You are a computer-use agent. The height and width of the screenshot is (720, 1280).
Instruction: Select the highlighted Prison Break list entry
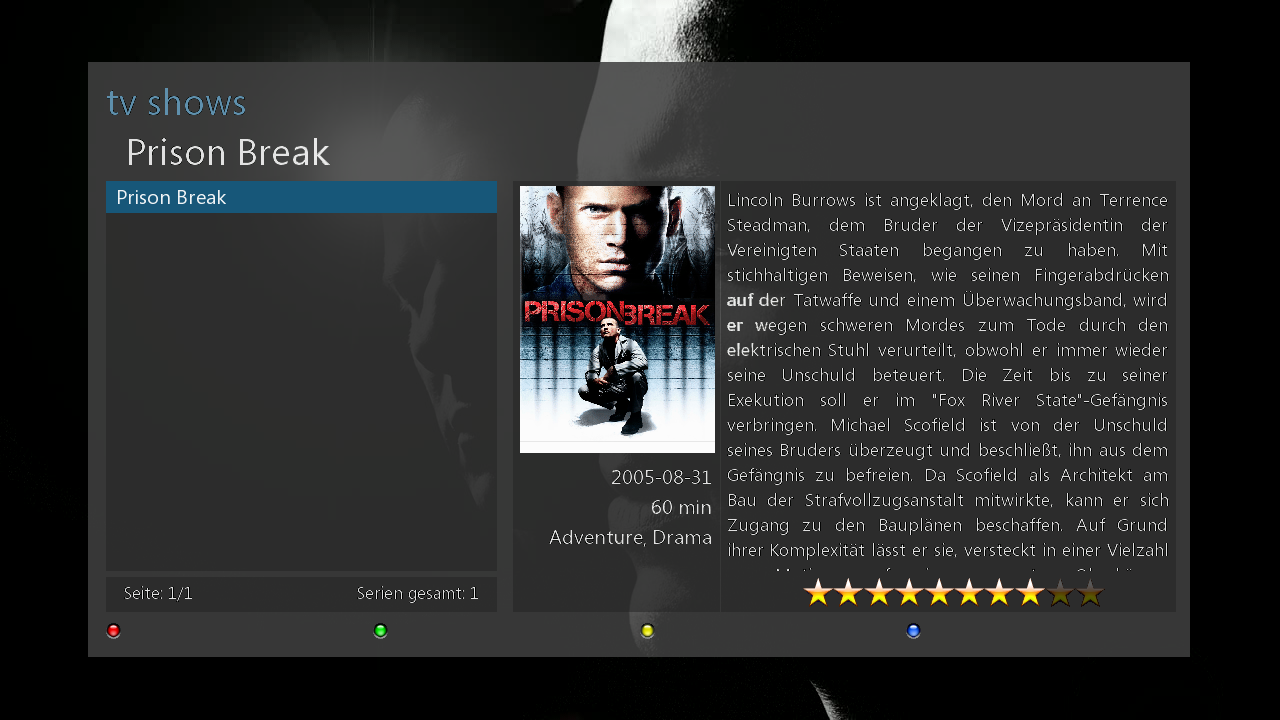(301, 197)
